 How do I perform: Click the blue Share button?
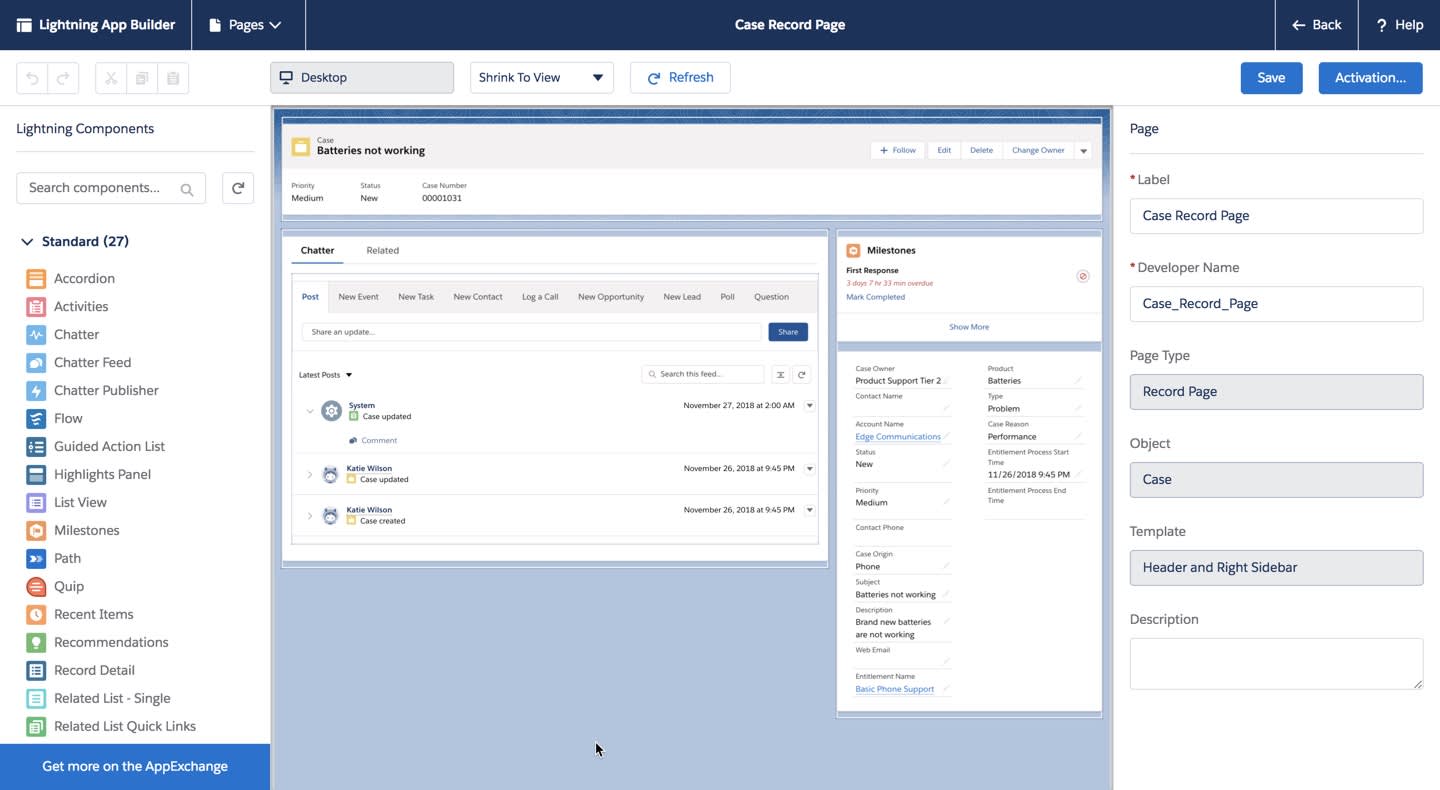coord(788,332)
